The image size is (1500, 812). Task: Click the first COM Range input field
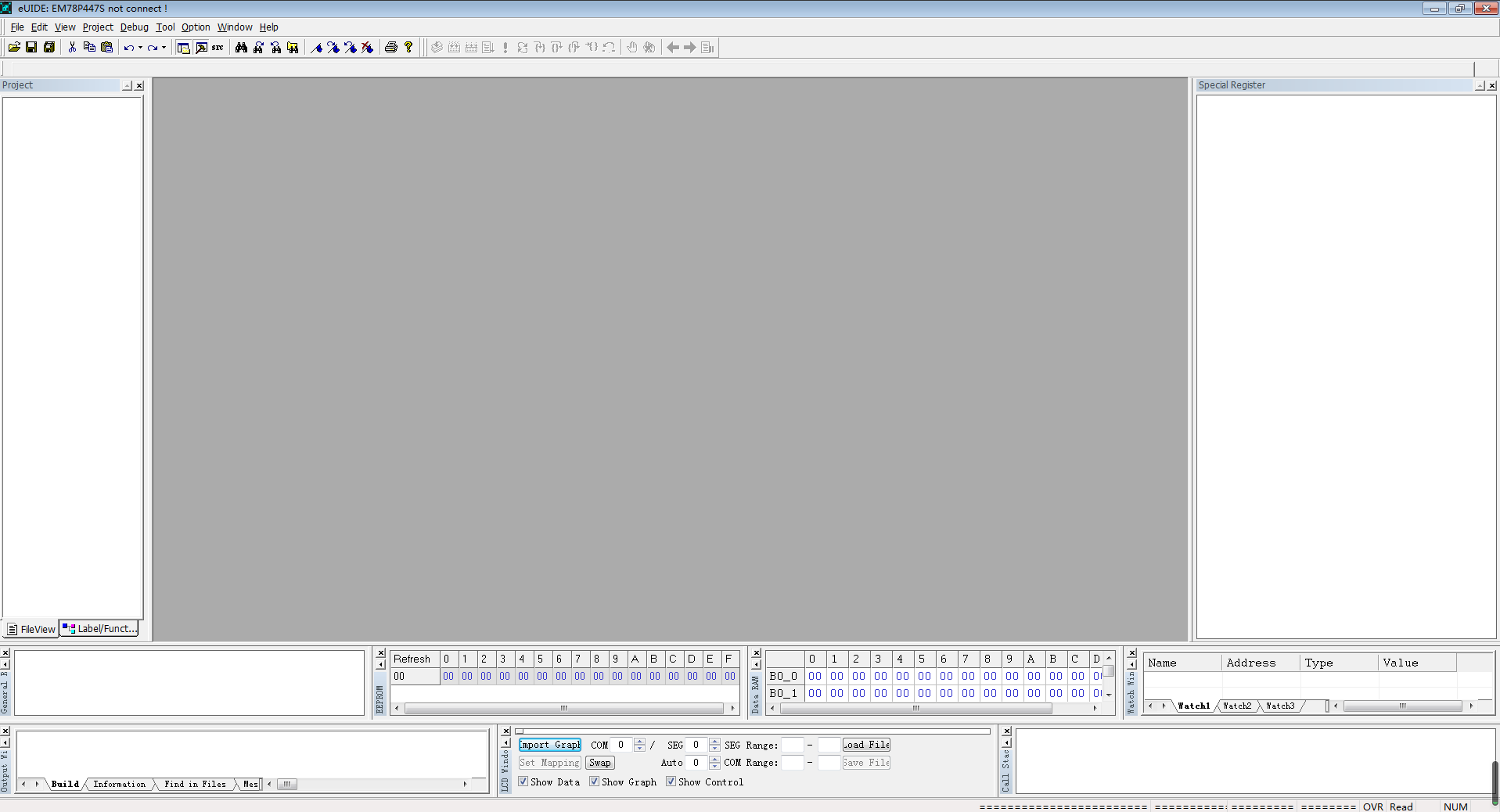[x=793, y=763]
